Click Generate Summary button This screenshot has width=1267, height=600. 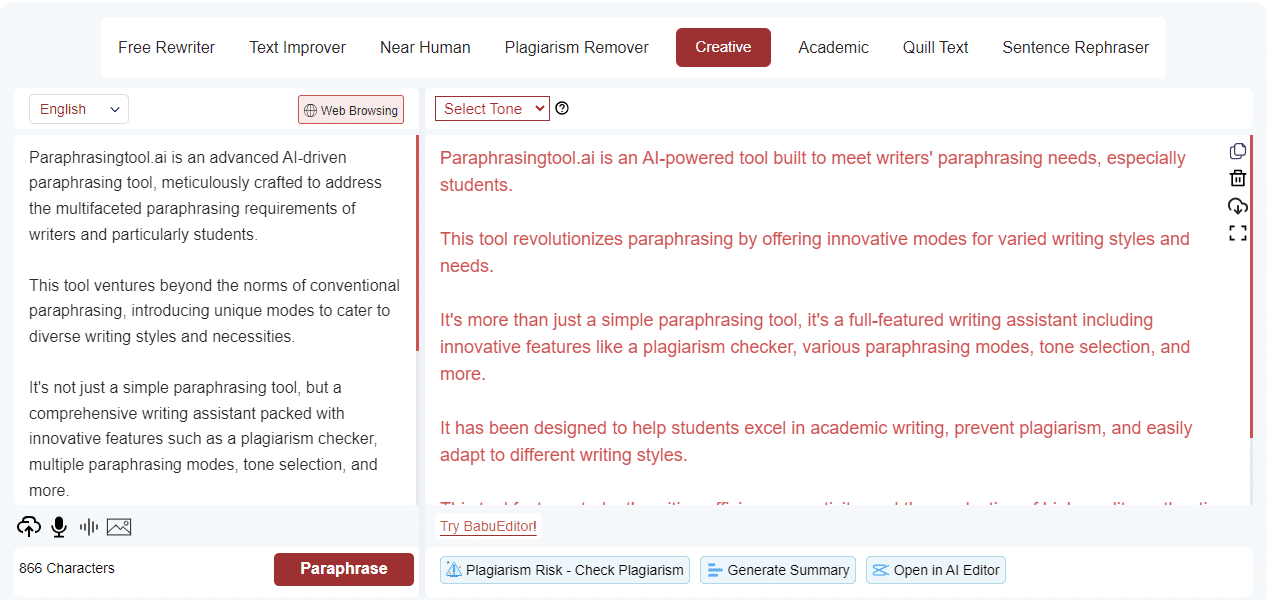point(778,570)
